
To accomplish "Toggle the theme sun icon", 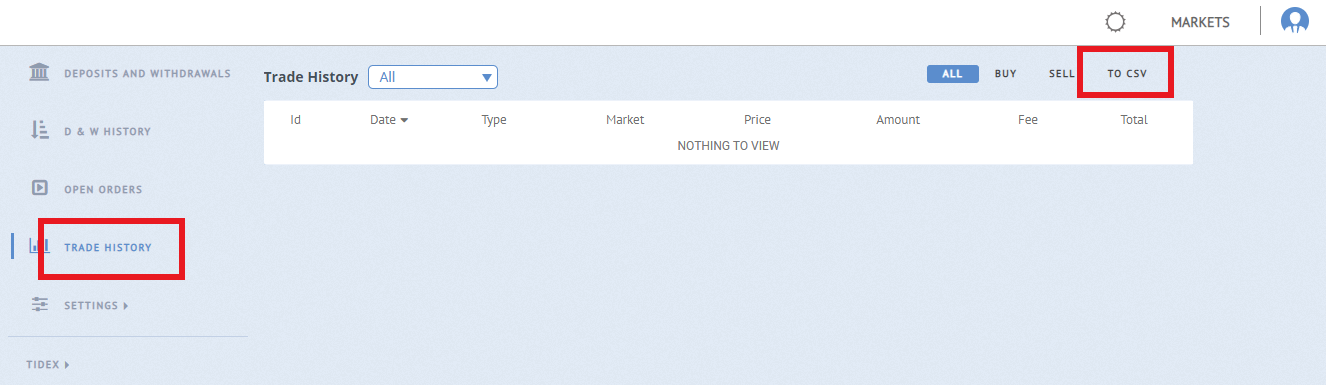I will tap(1116, 22).
